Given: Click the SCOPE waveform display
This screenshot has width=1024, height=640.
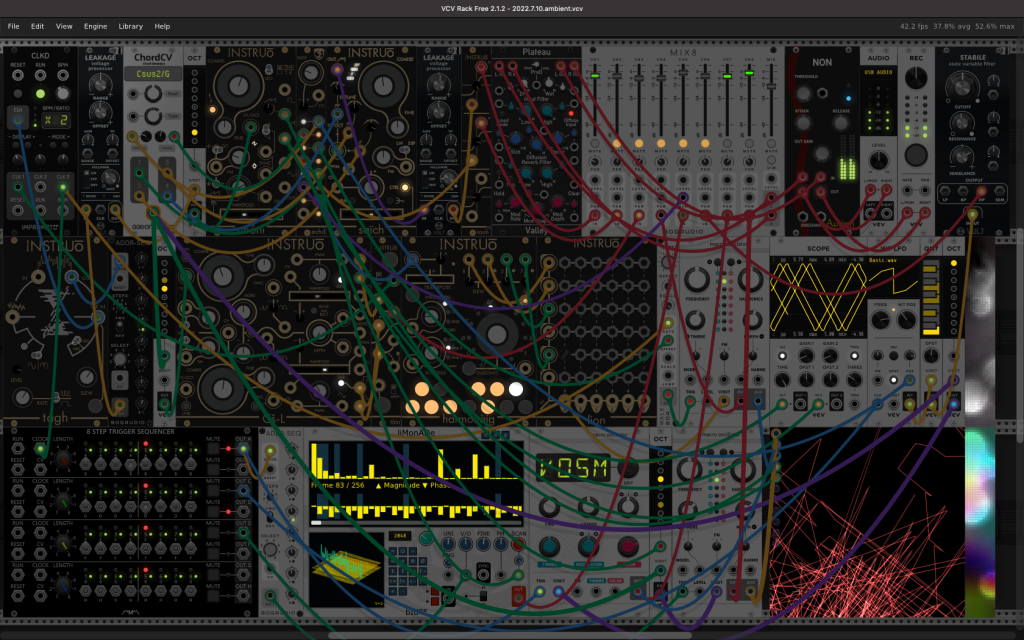Looking at the screenshot, I should coord(820,296).
